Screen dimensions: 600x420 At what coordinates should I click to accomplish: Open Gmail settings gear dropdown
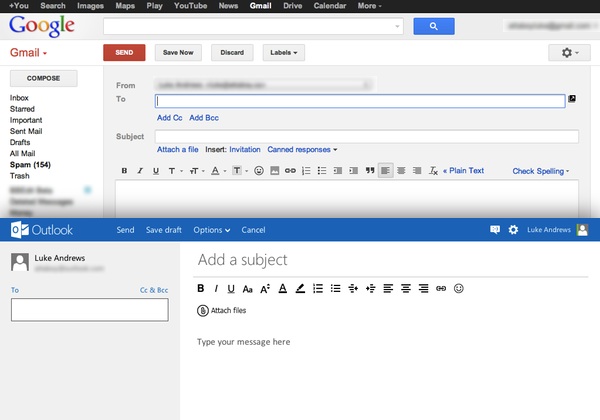[569, 52]
